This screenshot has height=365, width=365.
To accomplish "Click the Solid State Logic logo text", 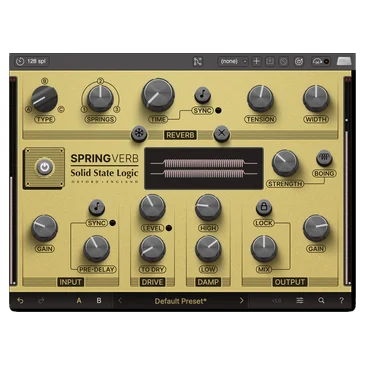I will 104,173.
